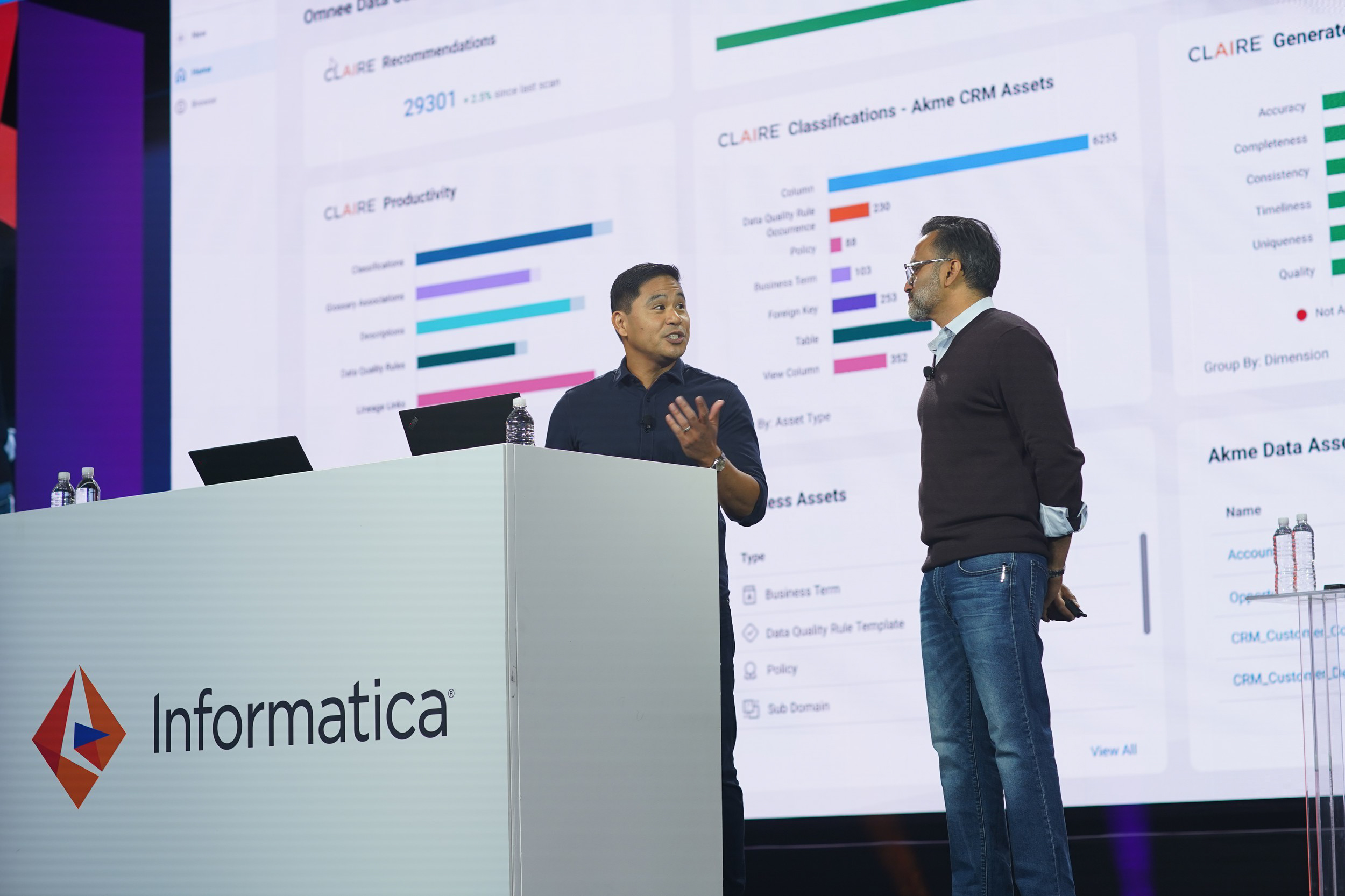1345x896 pixels.
Task: Click the Home icon in the sidebar
Action: pos(181,75)
